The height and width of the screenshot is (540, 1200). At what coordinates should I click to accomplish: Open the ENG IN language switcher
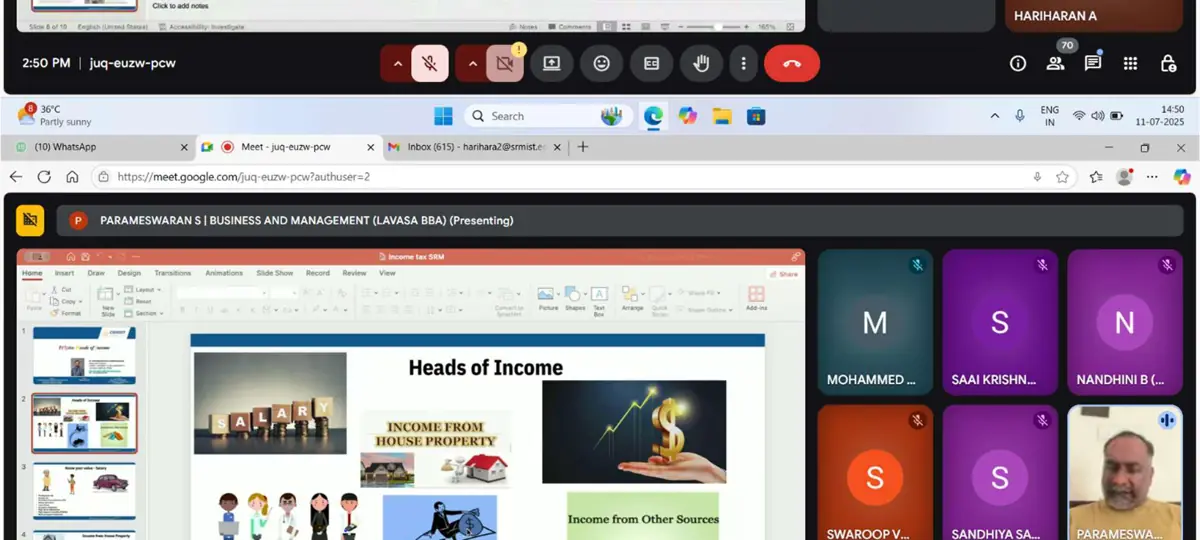pyautogui.click(x=1049, y=116)
